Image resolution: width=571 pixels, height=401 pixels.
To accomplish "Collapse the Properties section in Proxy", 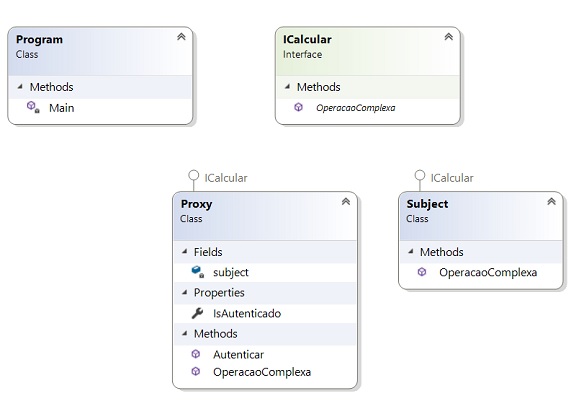I will pyautogui.click(x=185, y=292).
